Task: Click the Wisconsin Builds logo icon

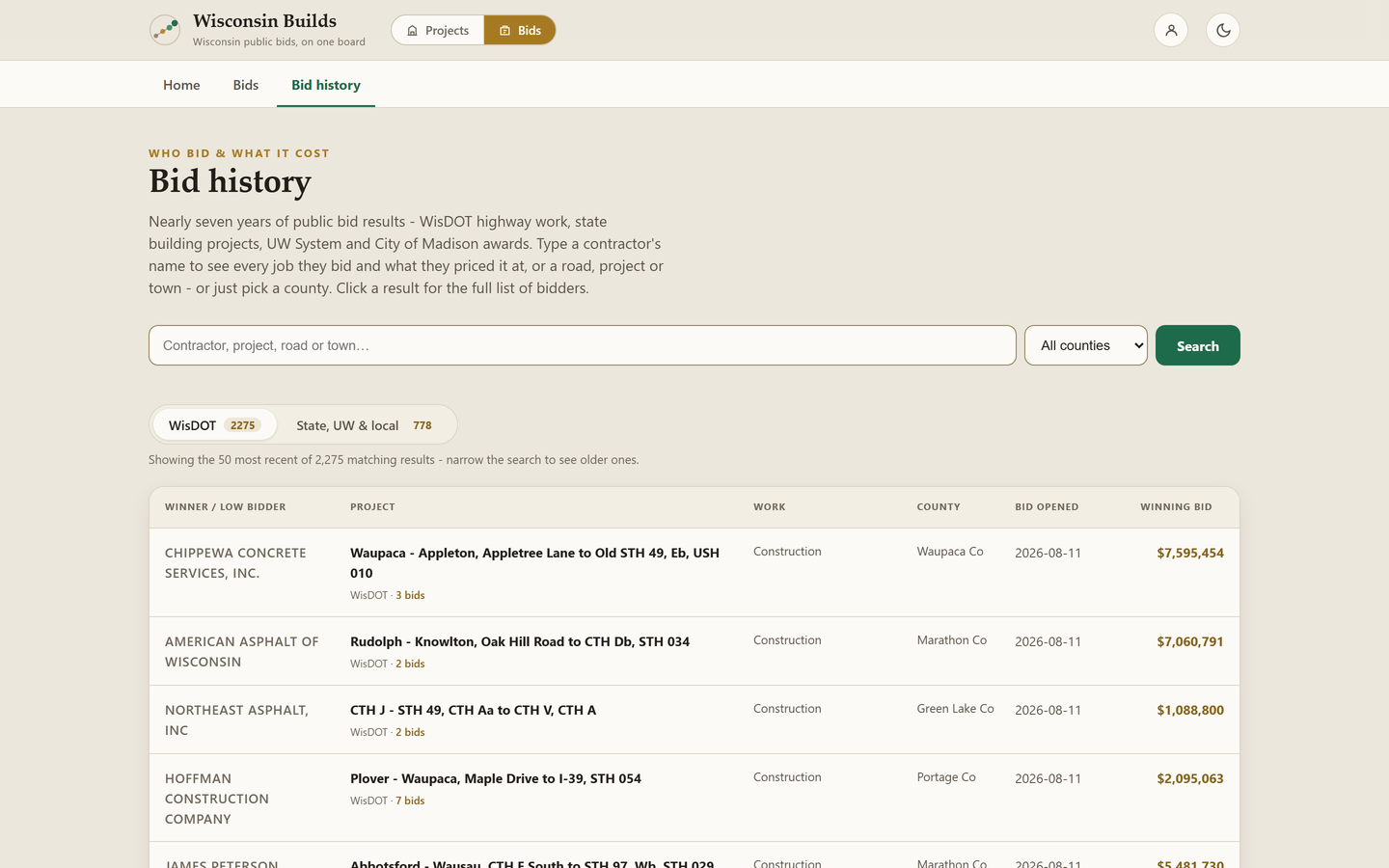Action: click(x=165, y=30)
